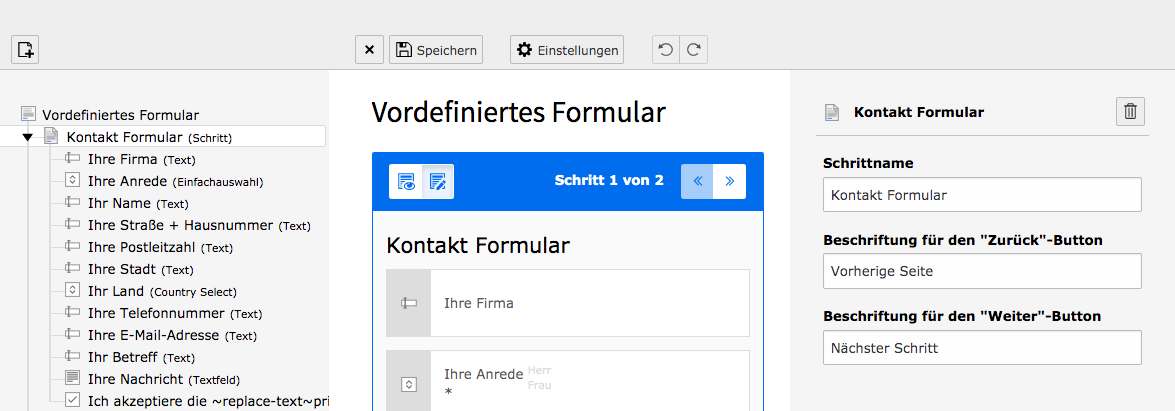Click the undo arrow icon
This screenshot has height=411, width=1175.
[665, 50]
